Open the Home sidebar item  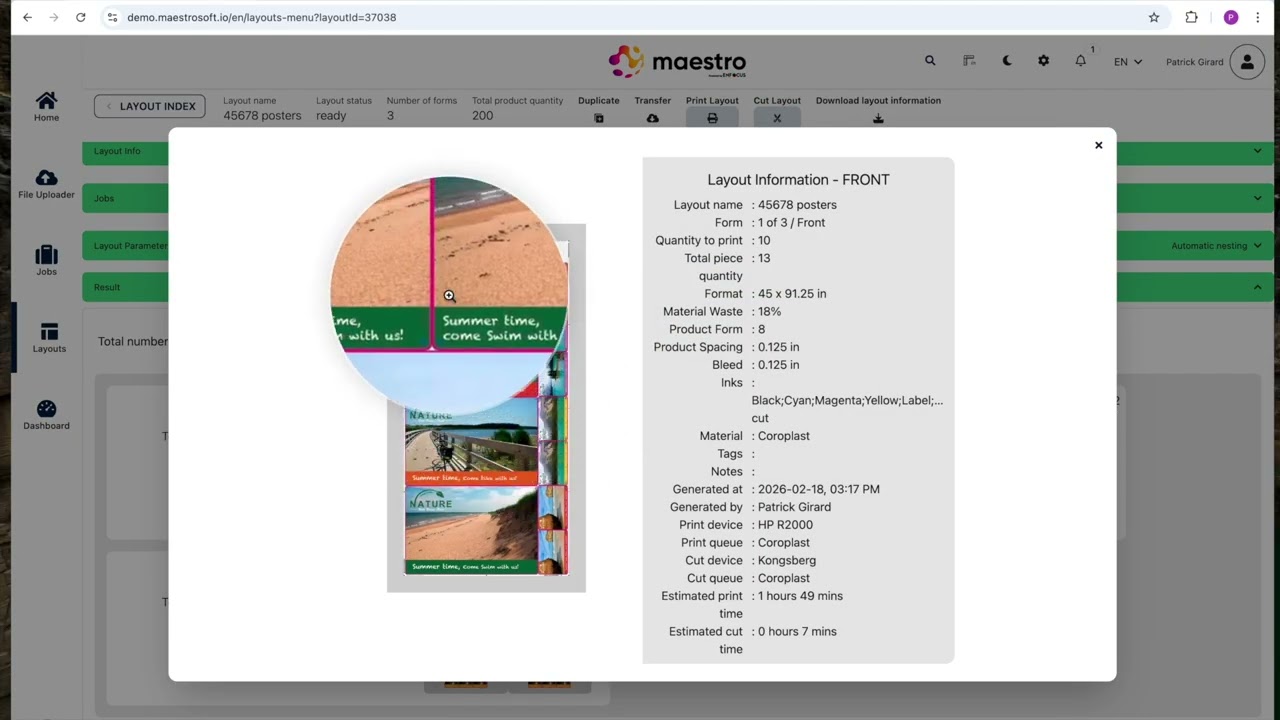46,106
